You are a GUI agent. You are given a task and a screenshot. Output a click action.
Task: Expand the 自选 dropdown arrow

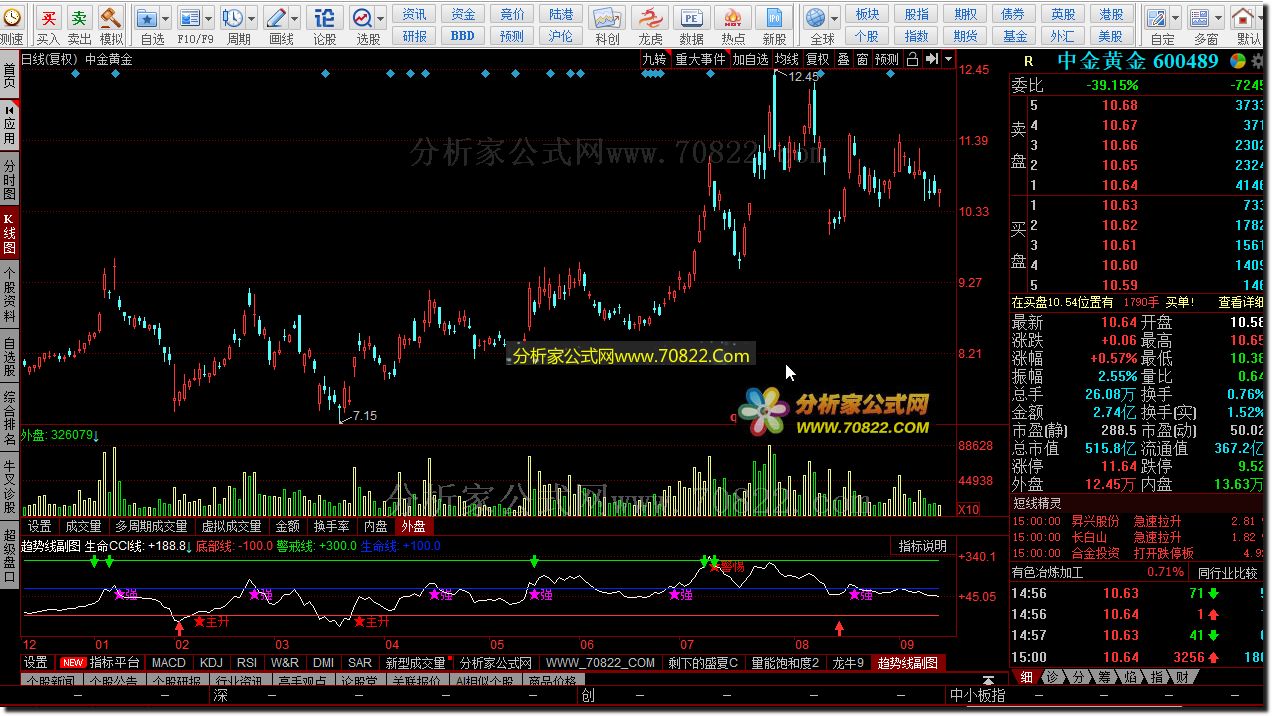[166, 18]
